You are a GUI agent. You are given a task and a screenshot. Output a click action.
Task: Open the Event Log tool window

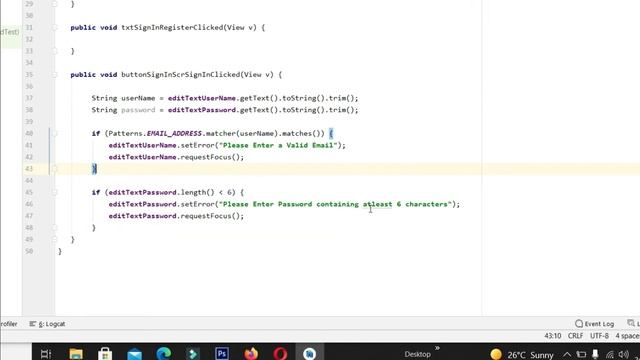[594, 324]
